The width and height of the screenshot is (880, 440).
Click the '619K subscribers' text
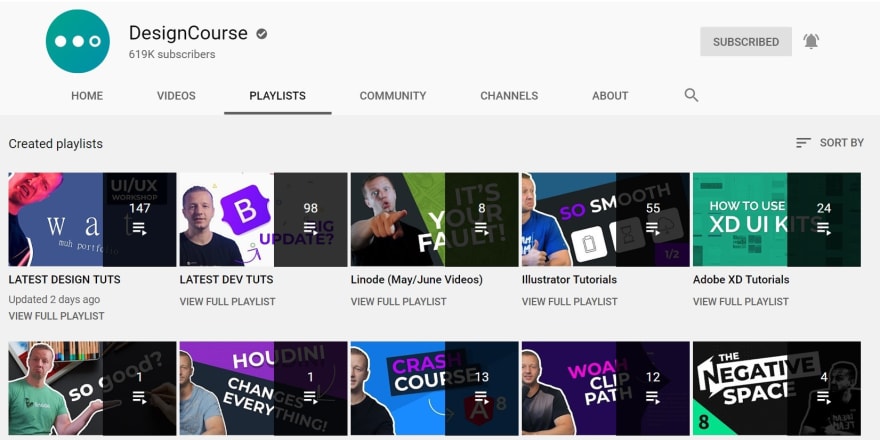pyautogui.click(x=172, y=54)
